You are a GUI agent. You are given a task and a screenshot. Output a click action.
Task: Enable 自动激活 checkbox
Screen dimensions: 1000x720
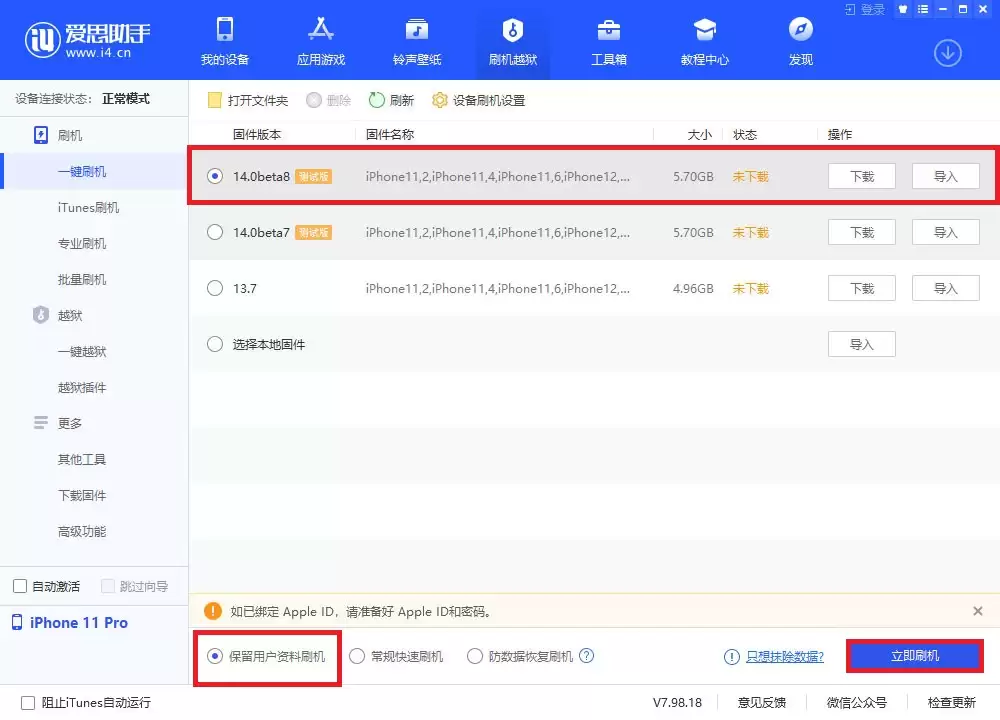pos(20,586)
